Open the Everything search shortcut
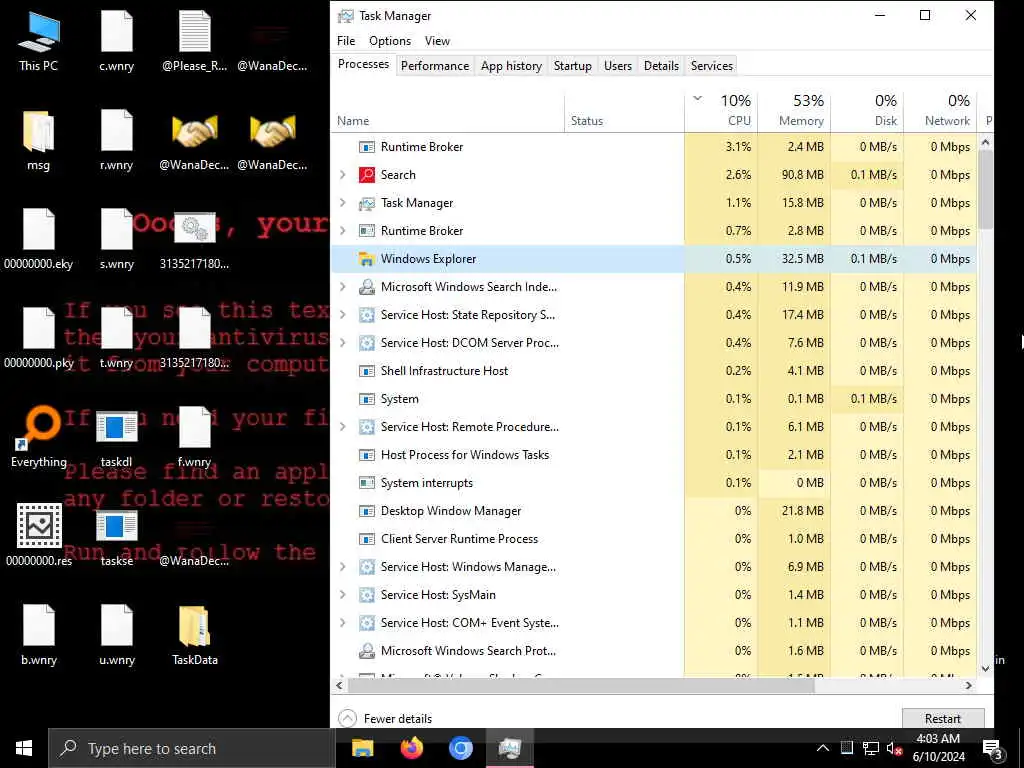This screenshot has height=768, width=1024. point(38,437)
